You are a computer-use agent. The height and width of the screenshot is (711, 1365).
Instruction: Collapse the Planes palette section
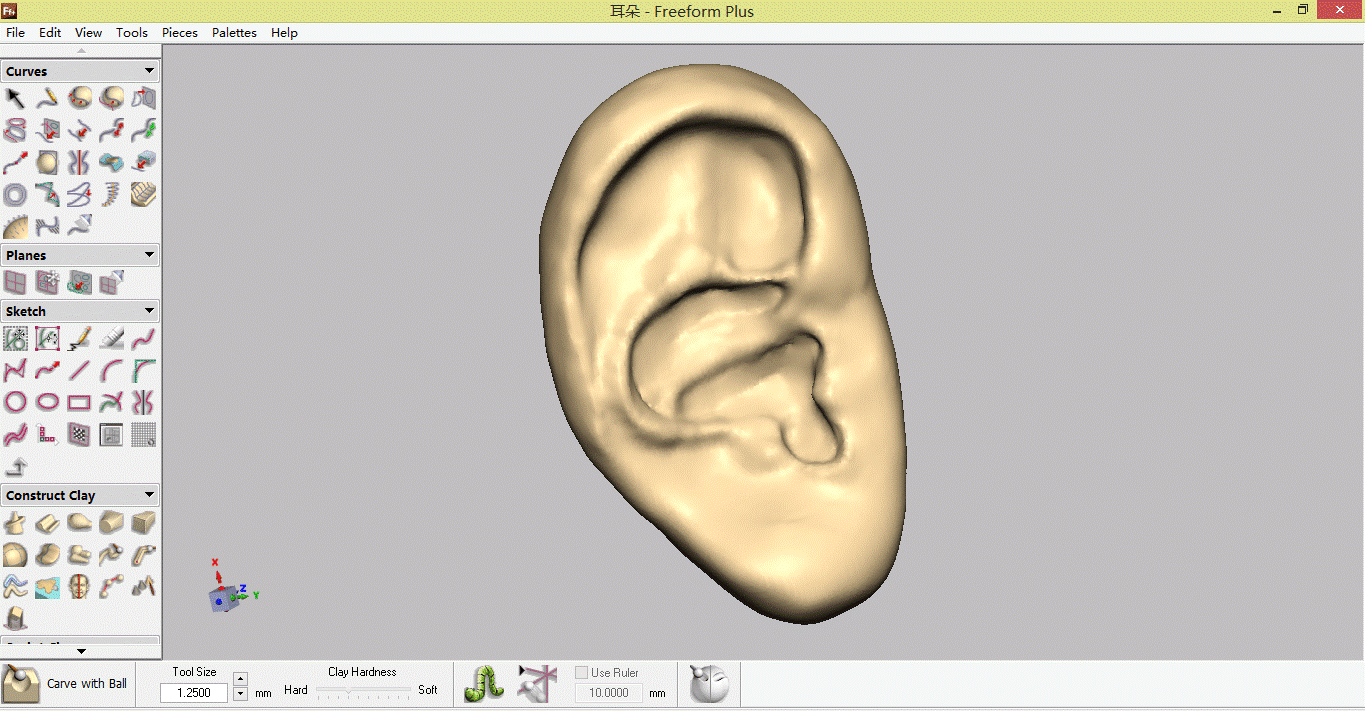coord(149,255)
